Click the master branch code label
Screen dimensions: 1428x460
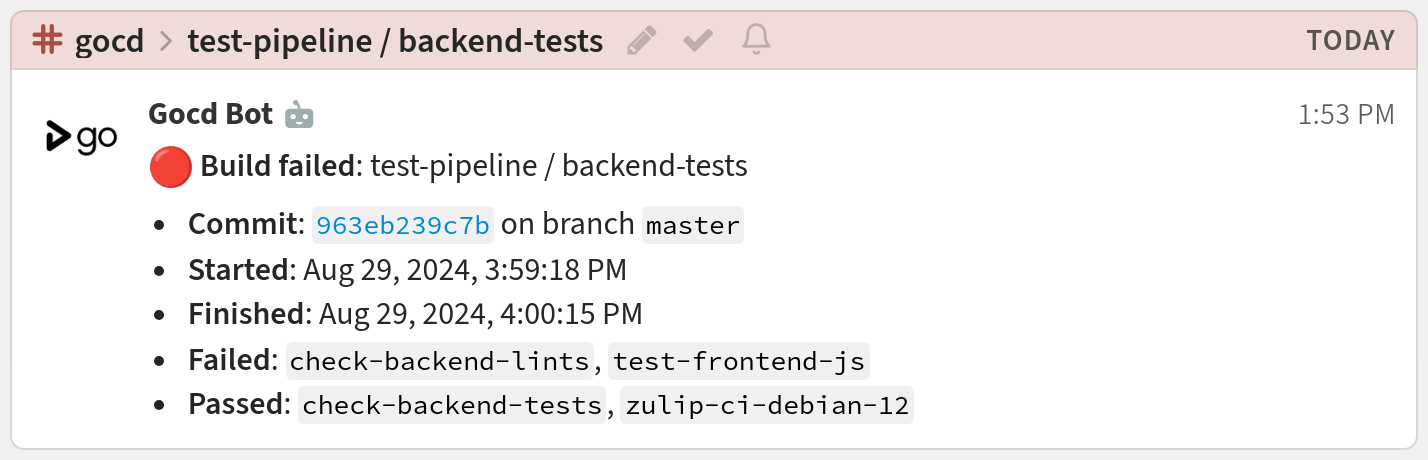[x=692, y=225]
